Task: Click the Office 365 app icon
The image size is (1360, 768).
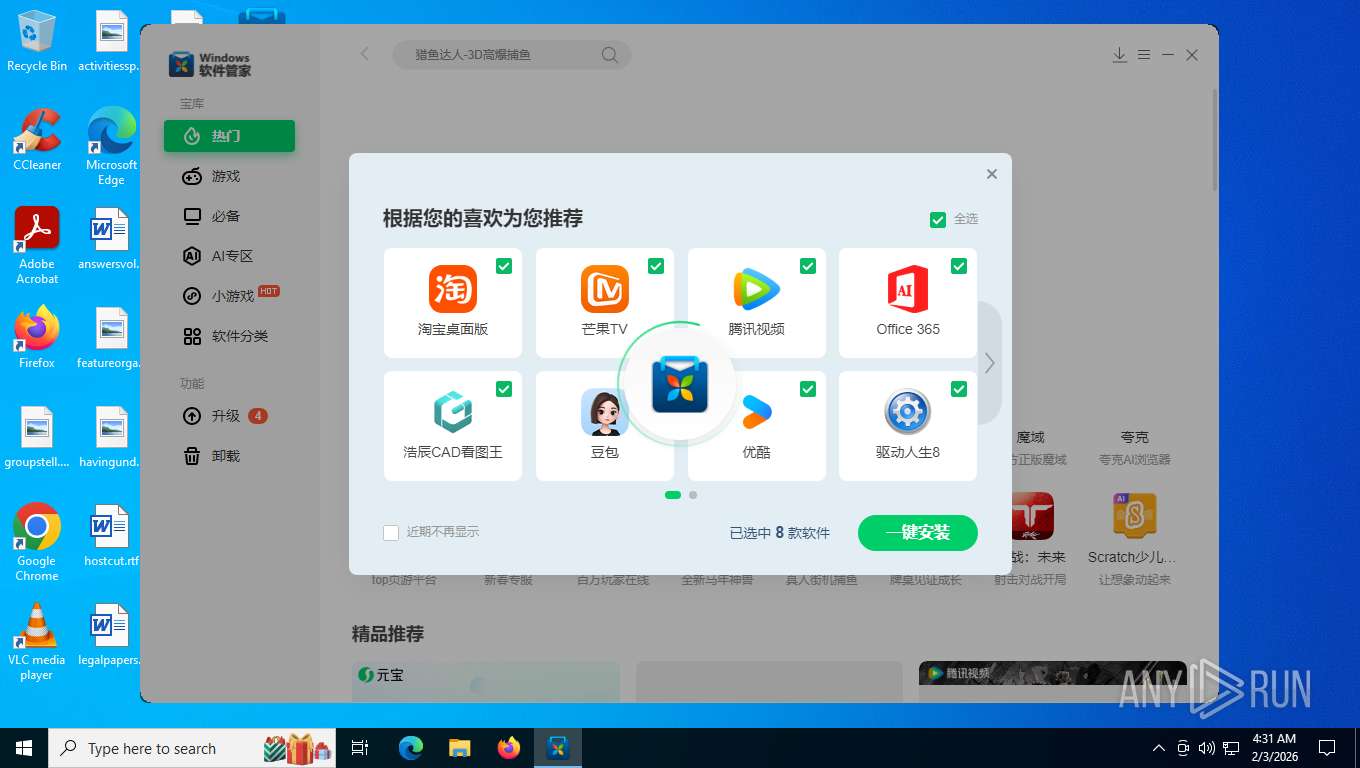Action: pos(908,289)
